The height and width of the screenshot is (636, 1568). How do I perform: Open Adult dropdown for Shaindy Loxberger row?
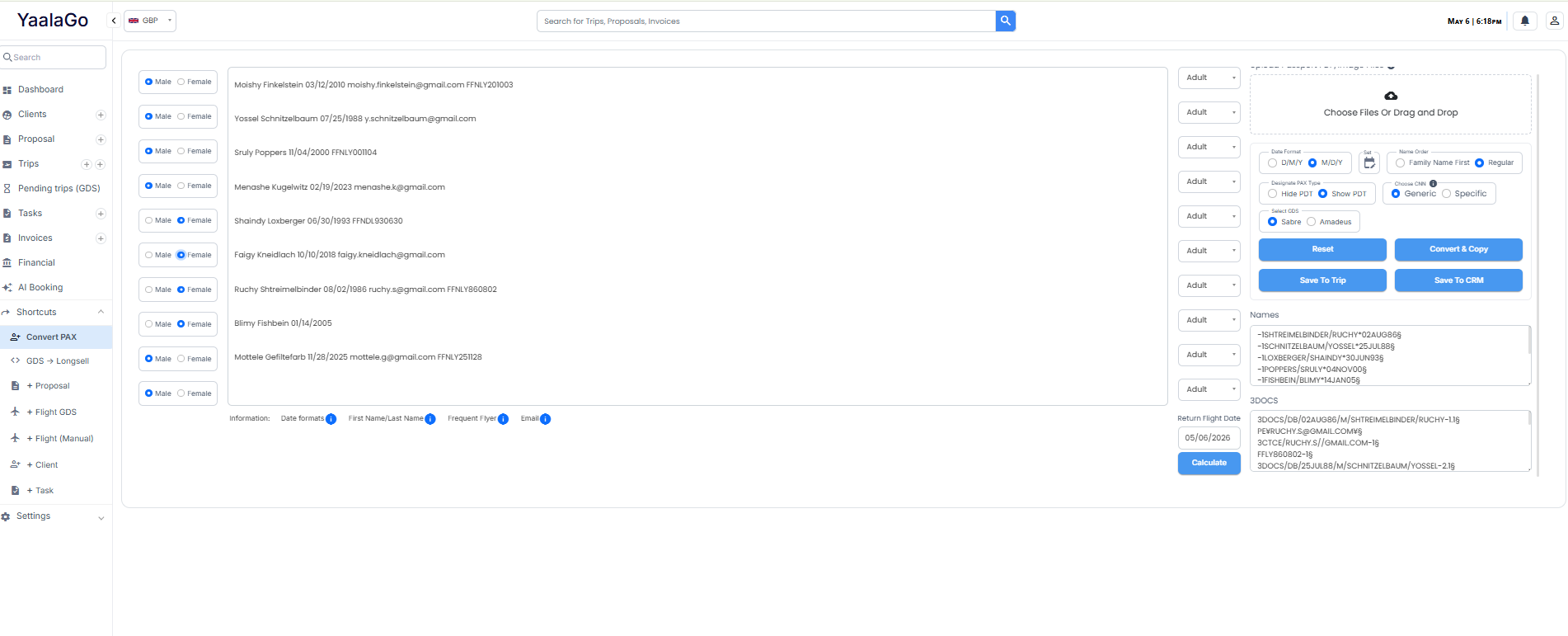click(1209, 216)
